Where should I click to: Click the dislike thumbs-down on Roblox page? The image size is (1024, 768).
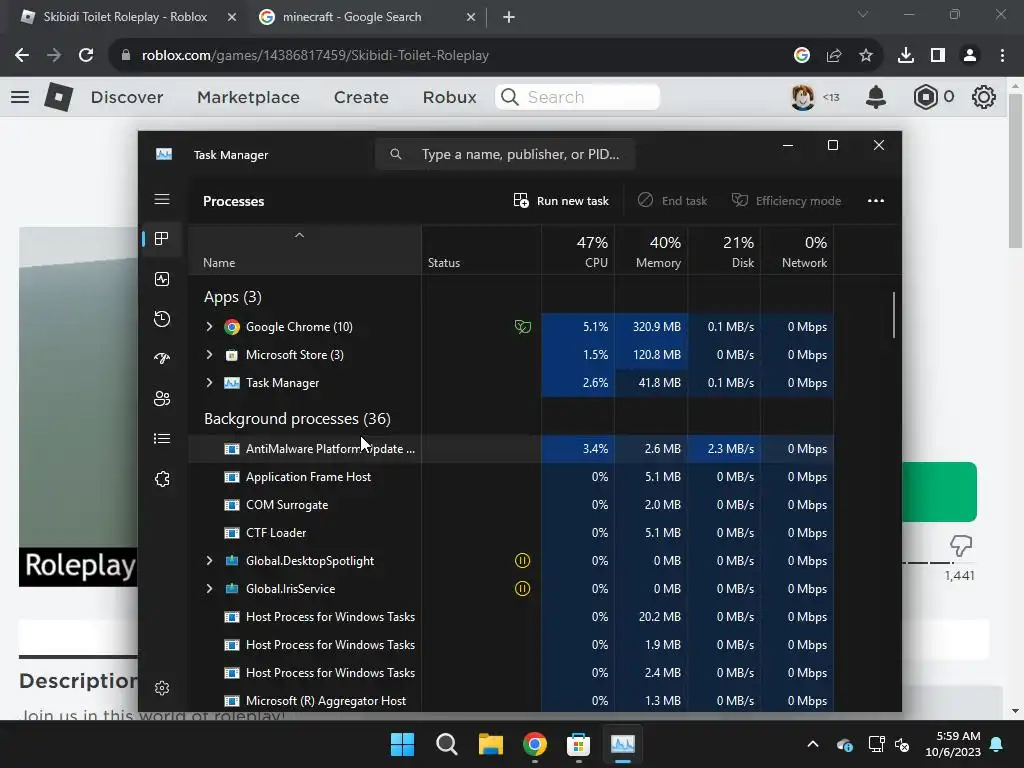(961, 545)
